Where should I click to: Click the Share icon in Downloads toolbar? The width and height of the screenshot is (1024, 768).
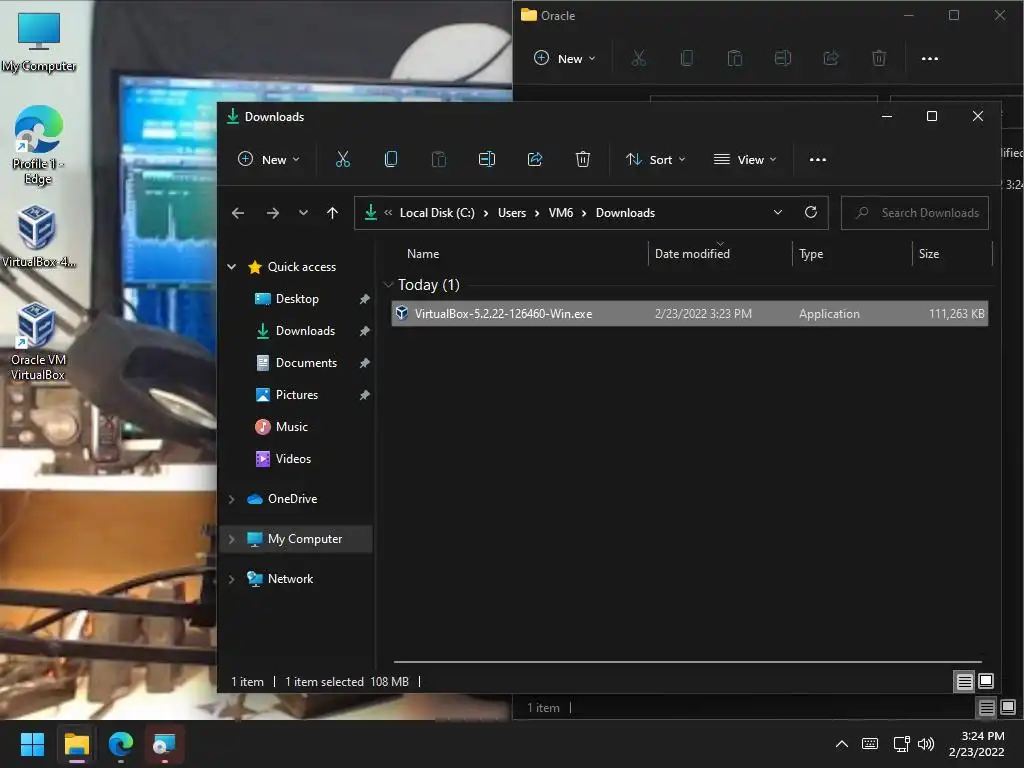[x=535, y=159]
